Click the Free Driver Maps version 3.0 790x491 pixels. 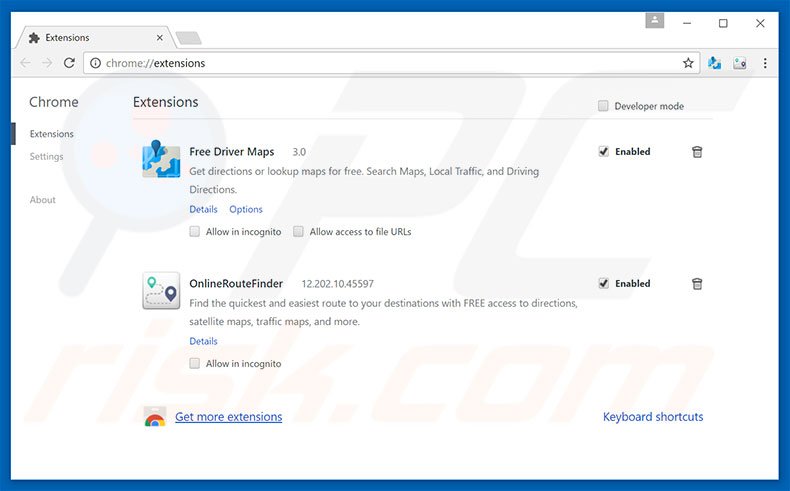pos(299,152)
